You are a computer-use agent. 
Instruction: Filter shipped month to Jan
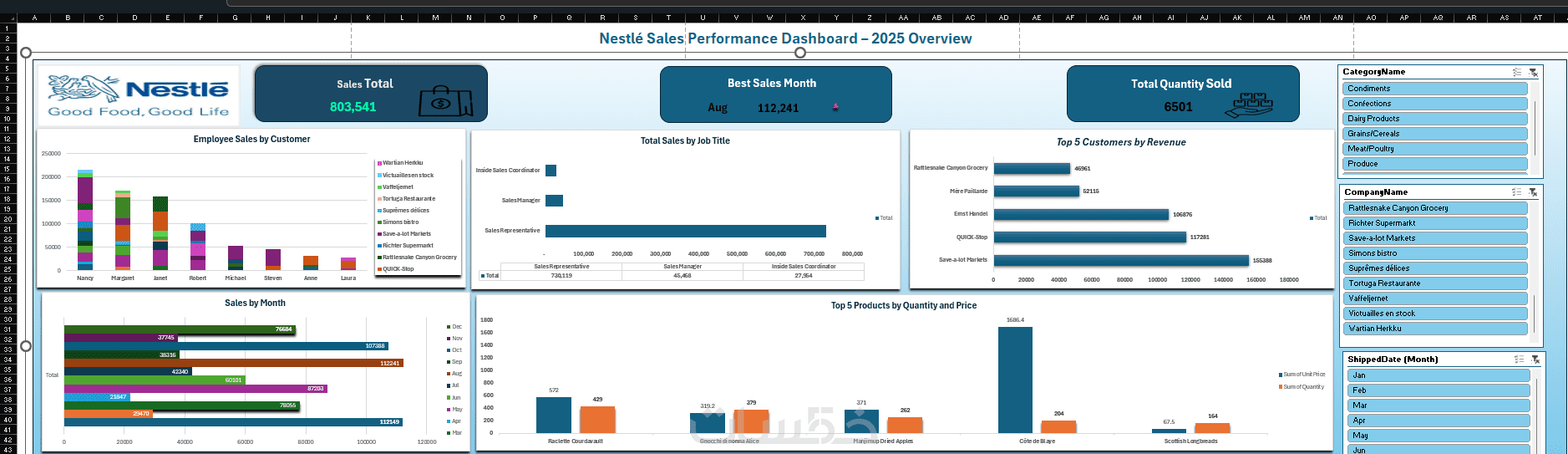1438,375
